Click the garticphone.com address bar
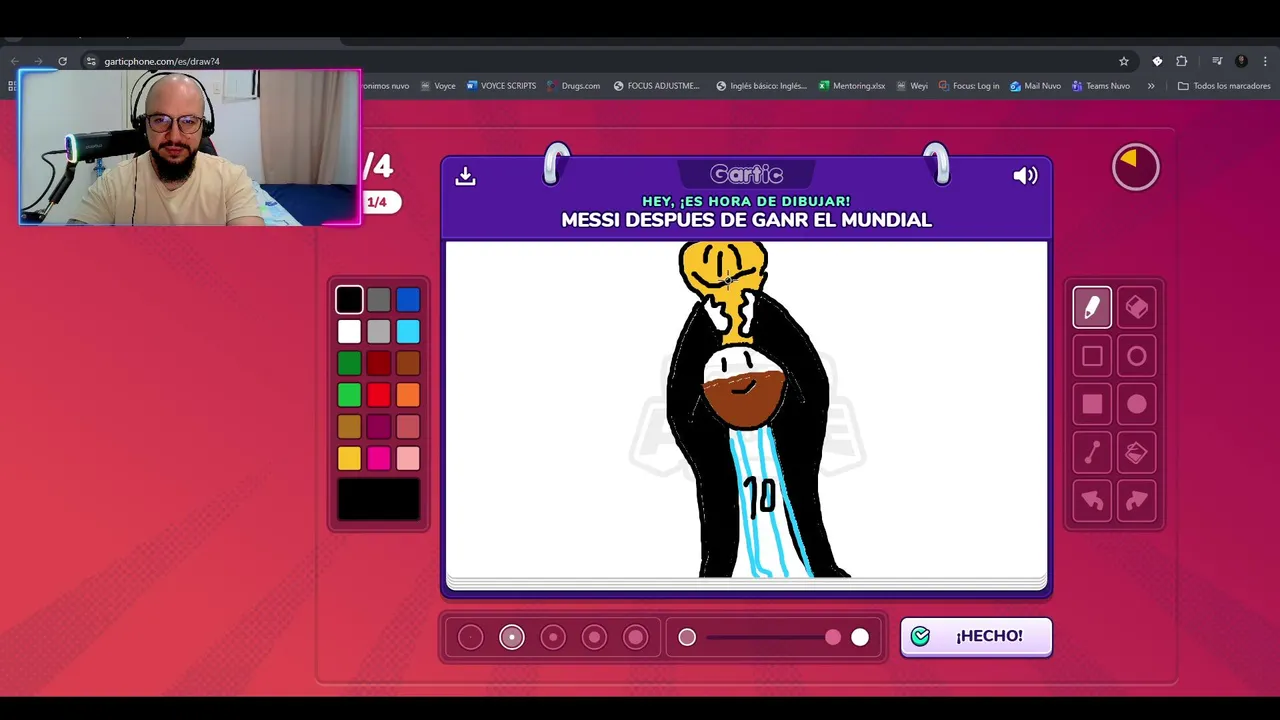The image size is (1280, 720). 600,61
